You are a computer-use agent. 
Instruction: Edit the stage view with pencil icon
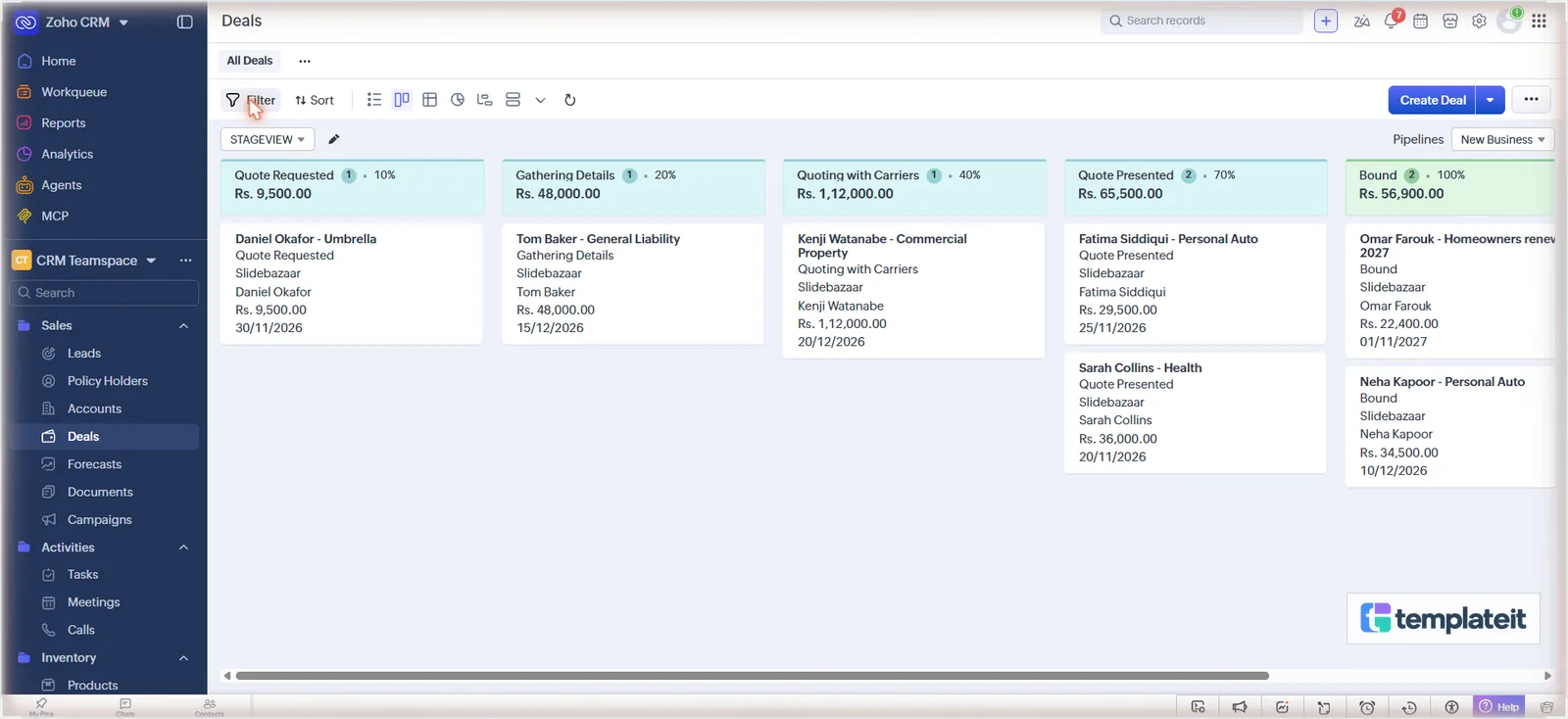point(334,139)
